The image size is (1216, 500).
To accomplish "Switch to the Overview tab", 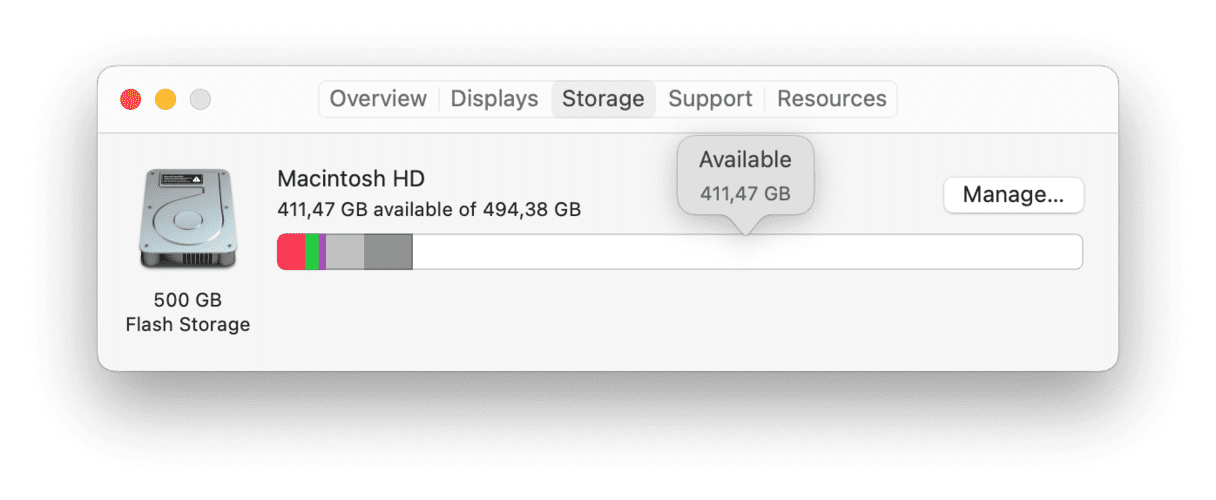I will (378, 99).
